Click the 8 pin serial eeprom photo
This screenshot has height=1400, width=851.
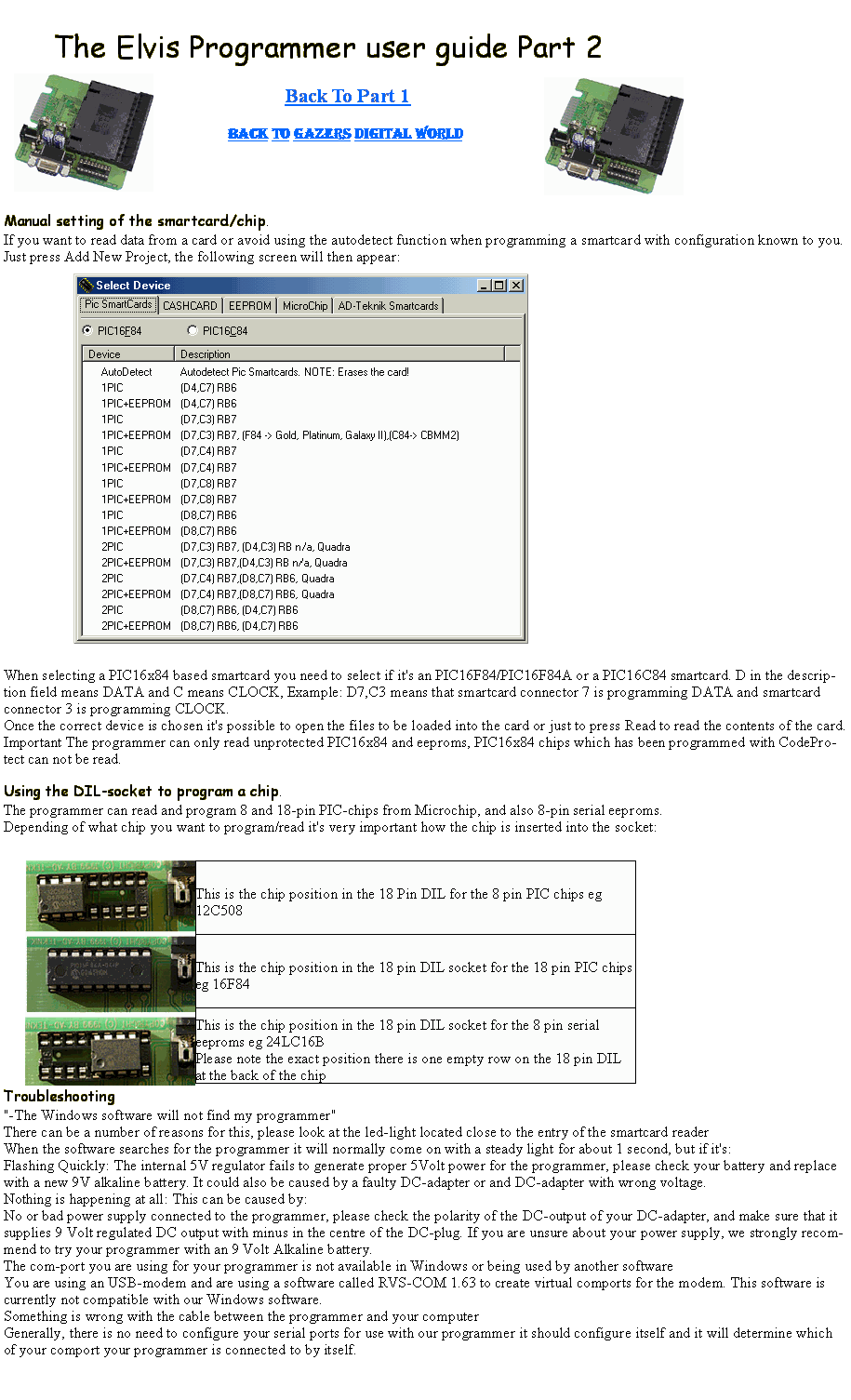[110, 1048]
